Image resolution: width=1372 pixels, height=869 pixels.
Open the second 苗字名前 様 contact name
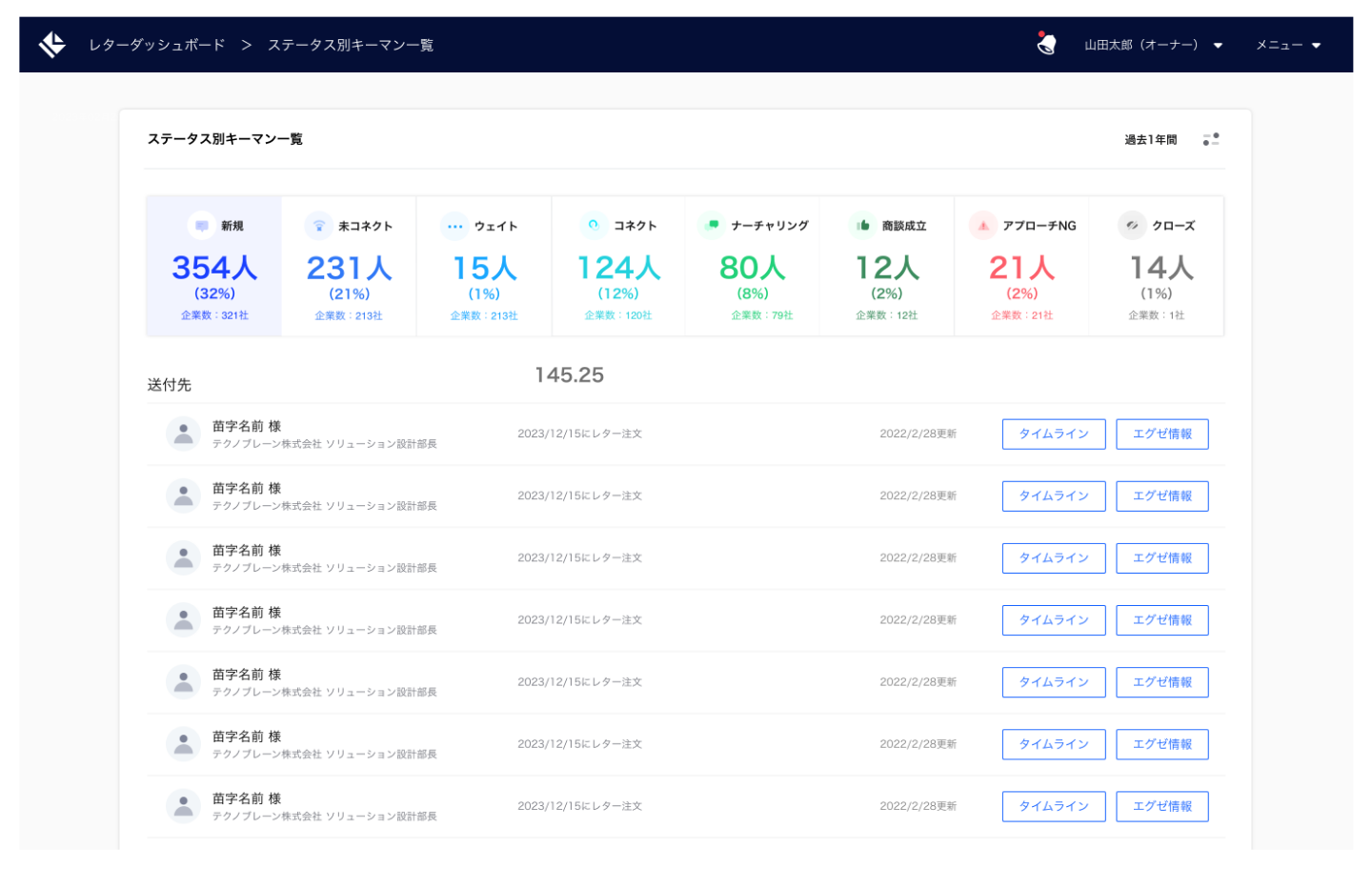click(x=247, y=488)
